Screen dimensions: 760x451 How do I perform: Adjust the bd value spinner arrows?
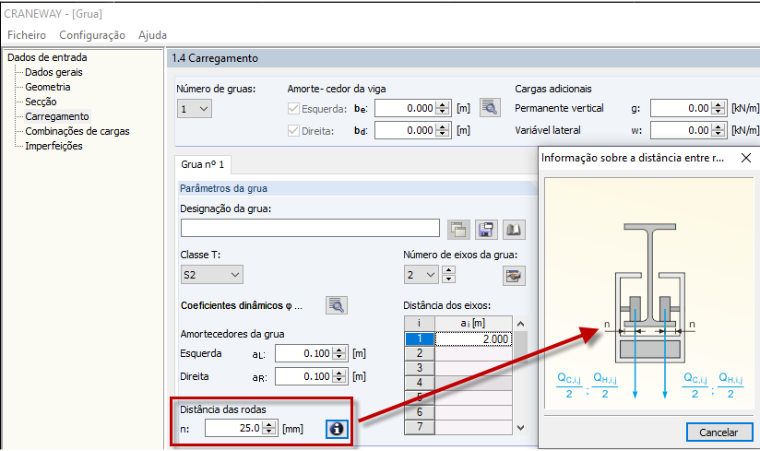[443, 130]
